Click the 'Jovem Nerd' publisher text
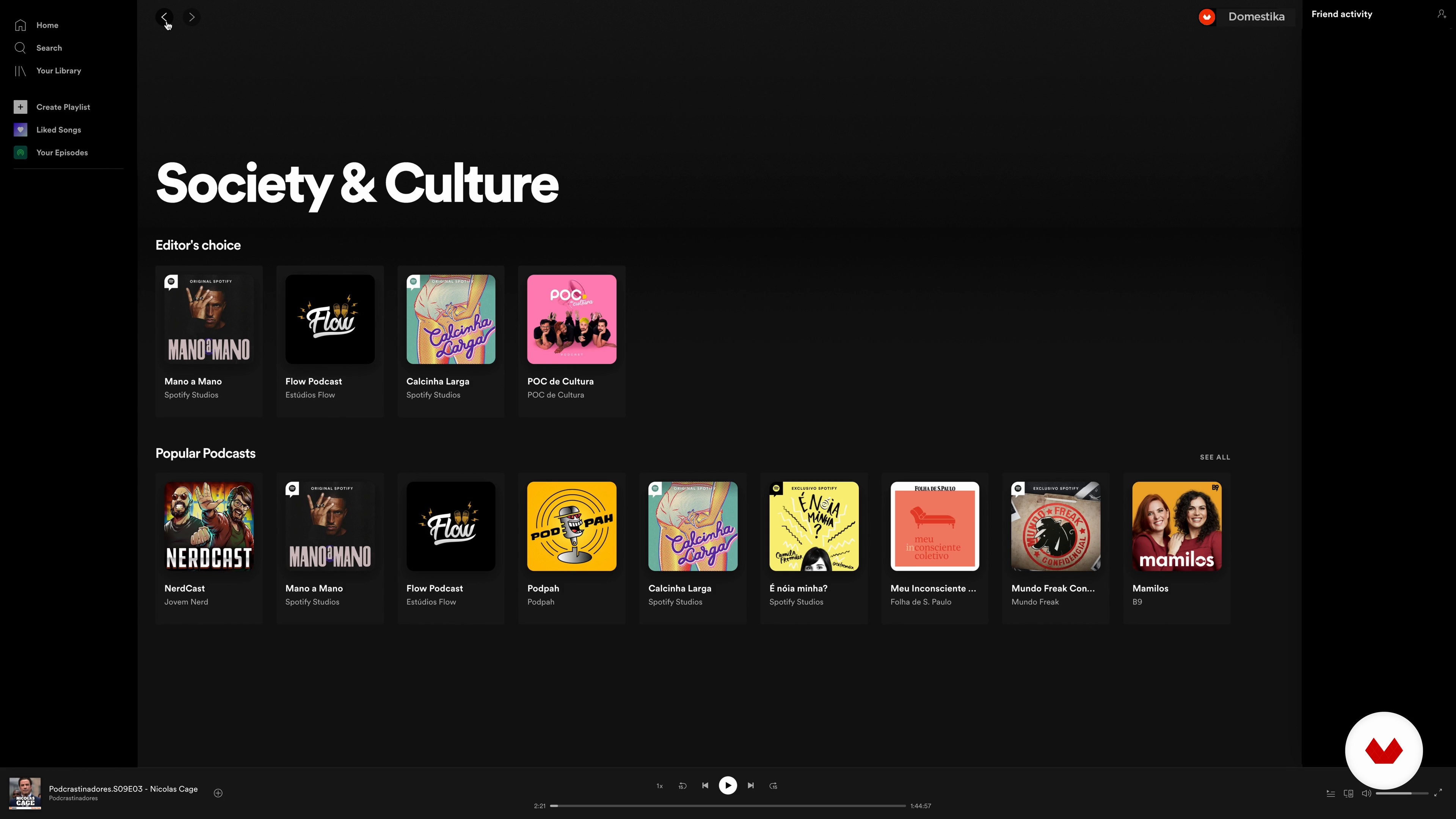Image resolution: width=1456 pixels, height=819 pixels. coord(186,601)
